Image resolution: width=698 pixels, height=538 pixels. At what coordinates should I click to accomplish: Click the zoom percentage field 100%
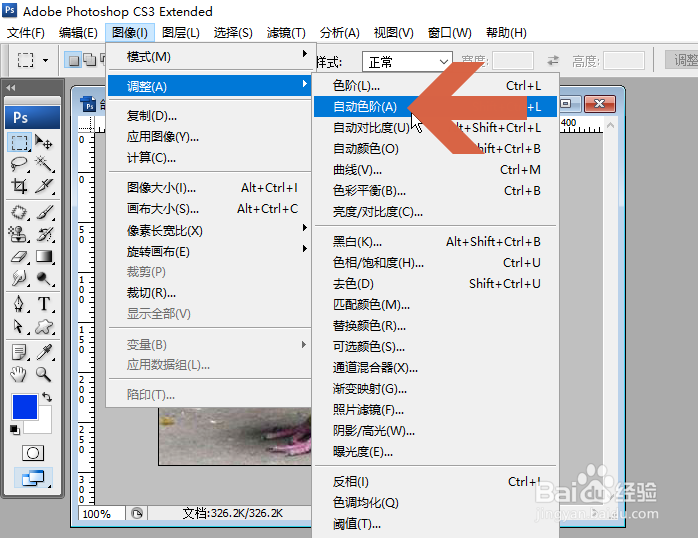[102, 514]
